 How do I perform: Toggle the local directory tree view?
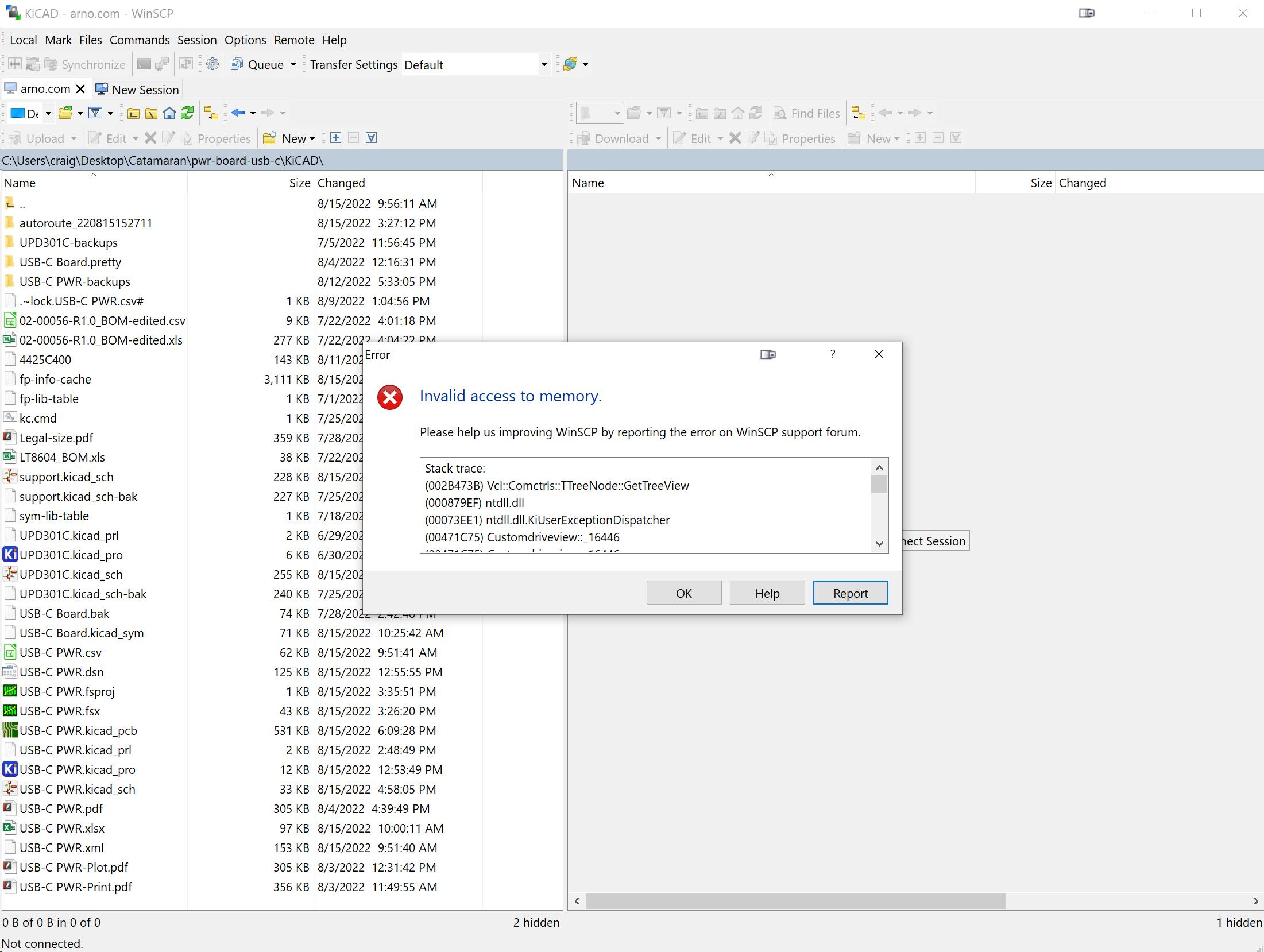click(x=211, y=113)
